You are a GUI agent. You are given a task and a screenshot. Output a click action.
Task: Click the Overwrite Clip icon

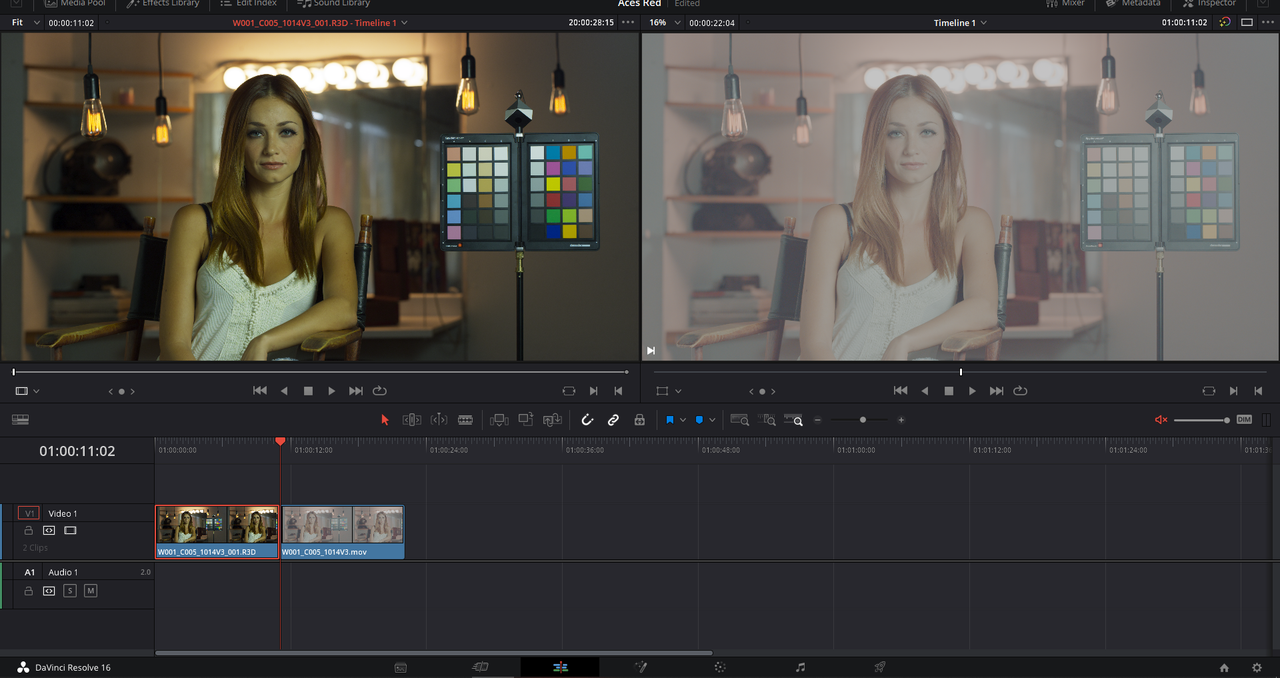point(525,420)
